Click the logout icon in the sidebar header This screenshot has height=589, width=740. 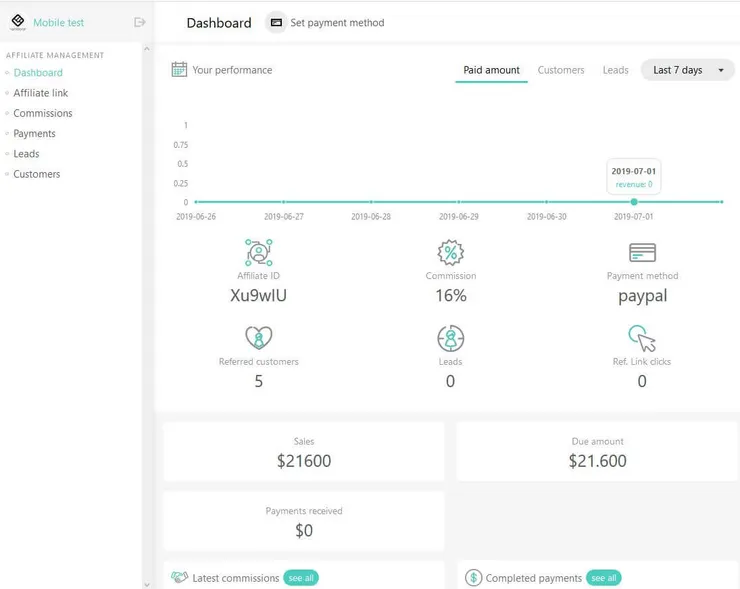coord(140,22)
